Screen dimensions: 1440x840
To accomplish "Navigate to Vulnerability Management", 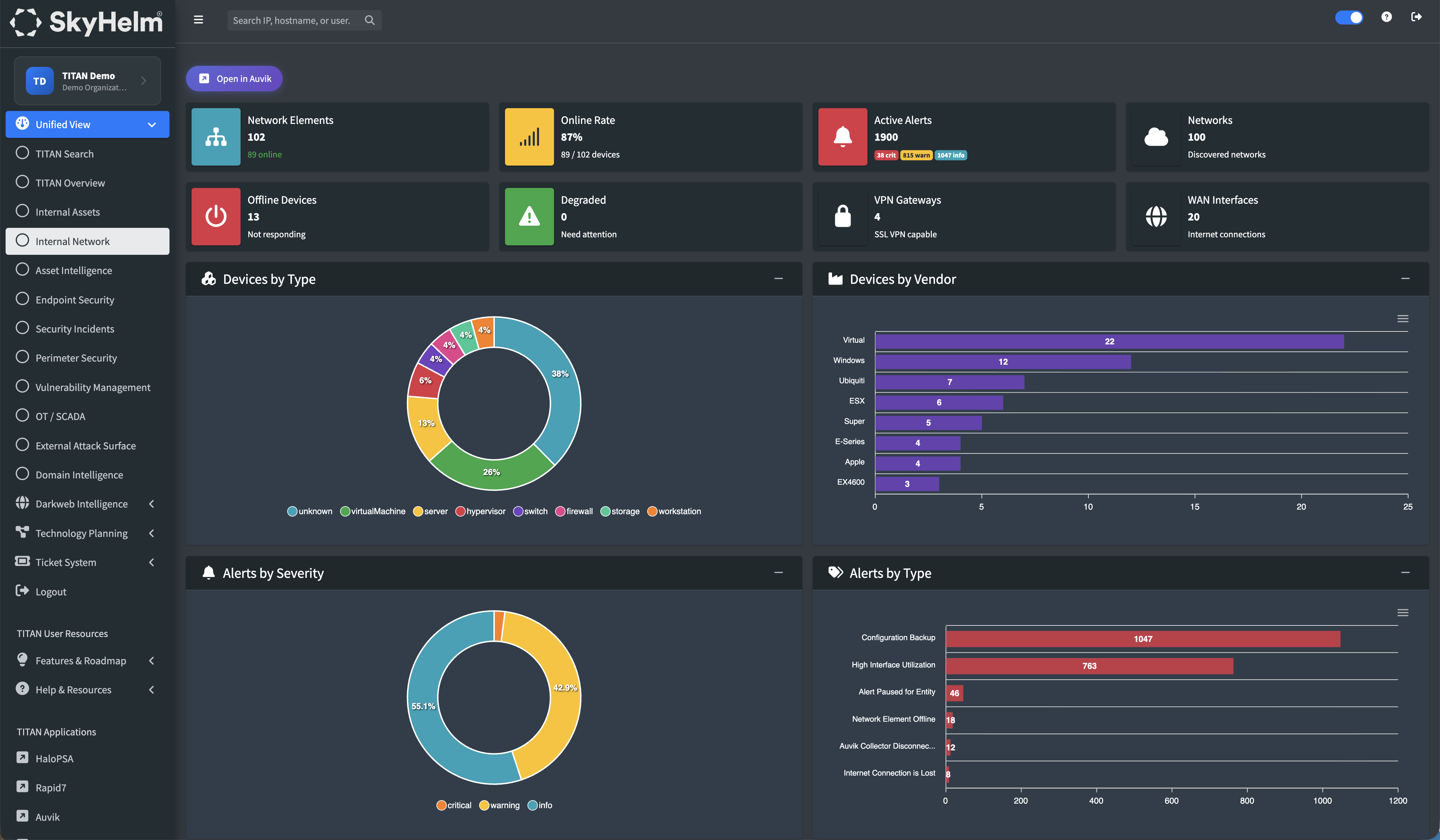I will (88, 387).
